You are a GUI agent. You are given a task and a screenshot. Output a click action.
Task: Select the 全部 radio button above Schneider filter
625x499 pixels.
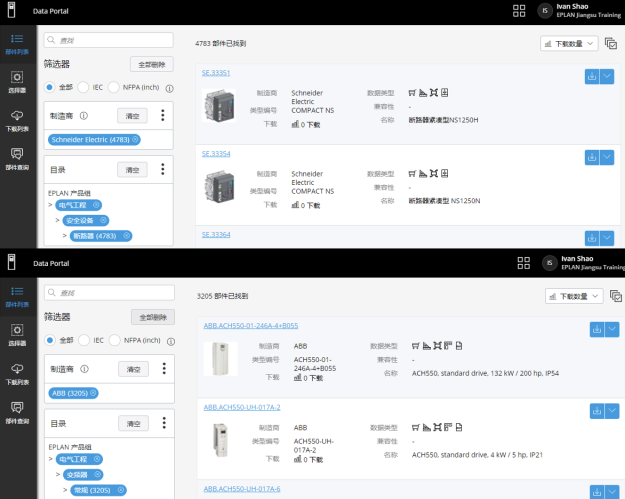(49, 87)
